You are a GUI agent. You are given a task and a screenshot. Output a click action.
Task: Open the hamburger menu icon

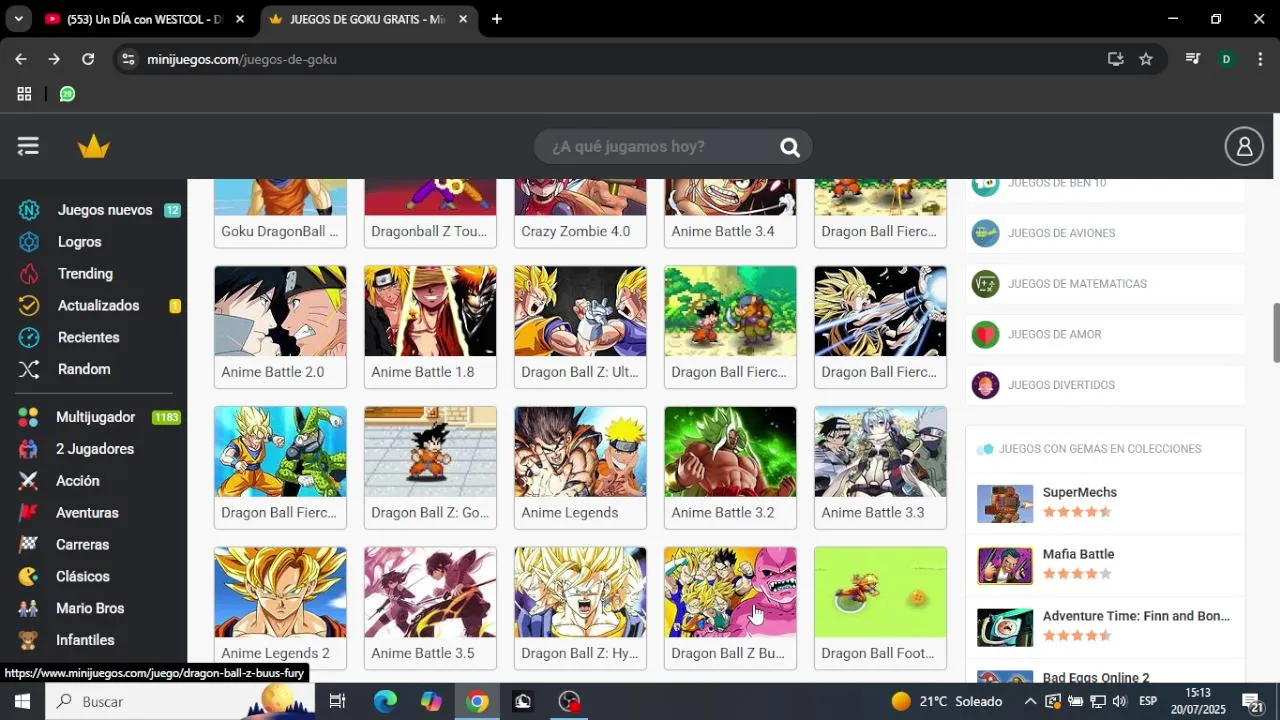(x=28, y=147)
